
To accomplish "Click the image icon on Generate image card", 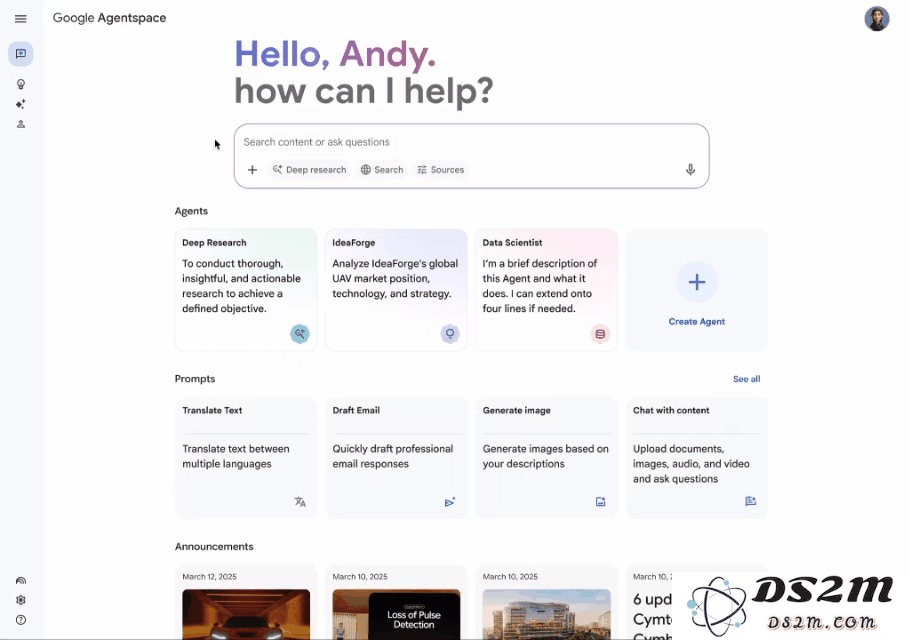I will point(600,502).
